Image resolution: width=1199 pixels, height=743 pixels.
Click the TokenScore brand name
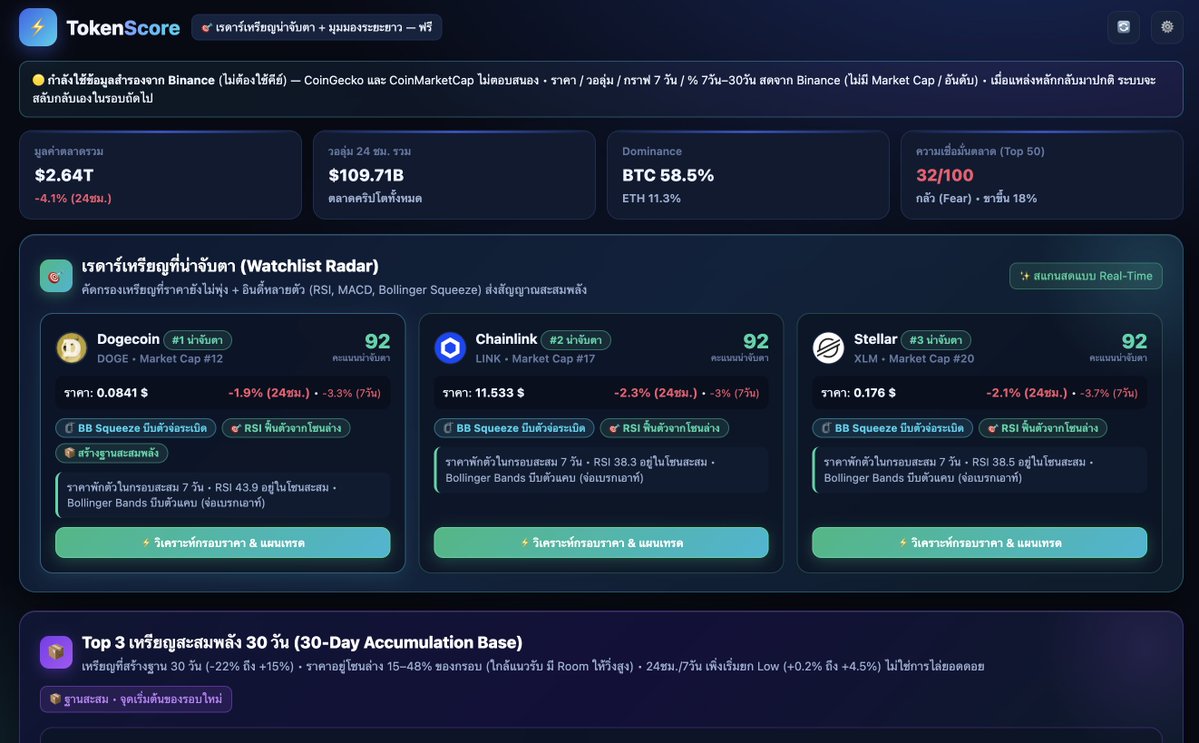pyautogui.click(x=123, y=28)
